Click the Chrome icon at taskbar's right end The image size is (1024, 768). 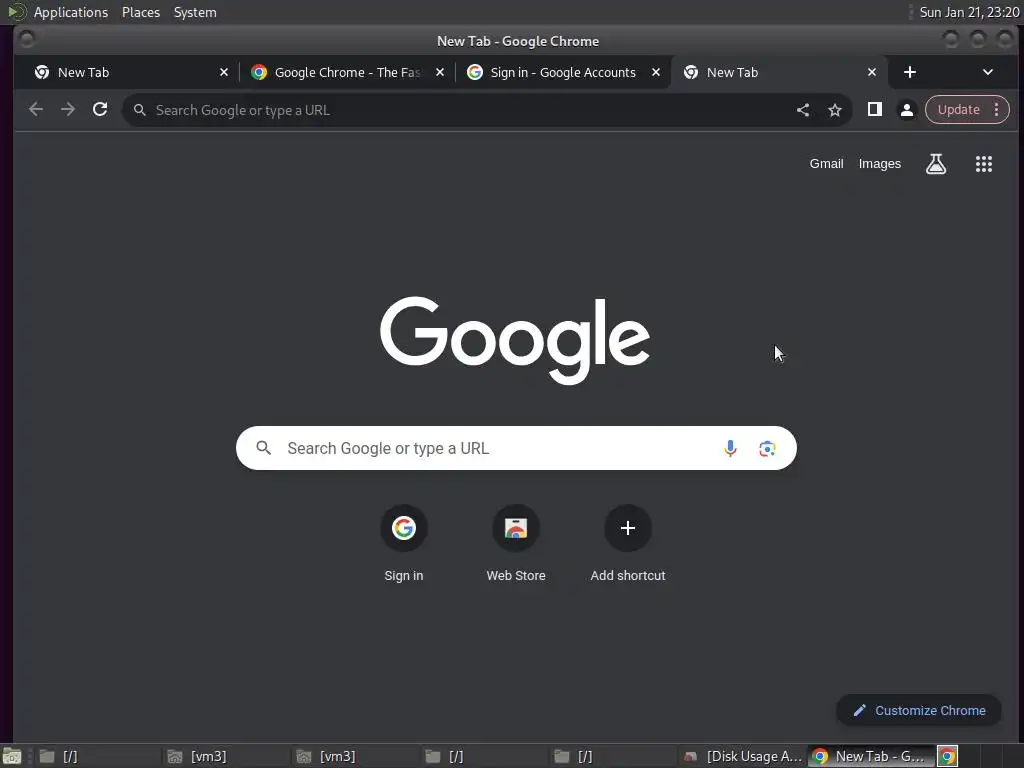[947, 756]
